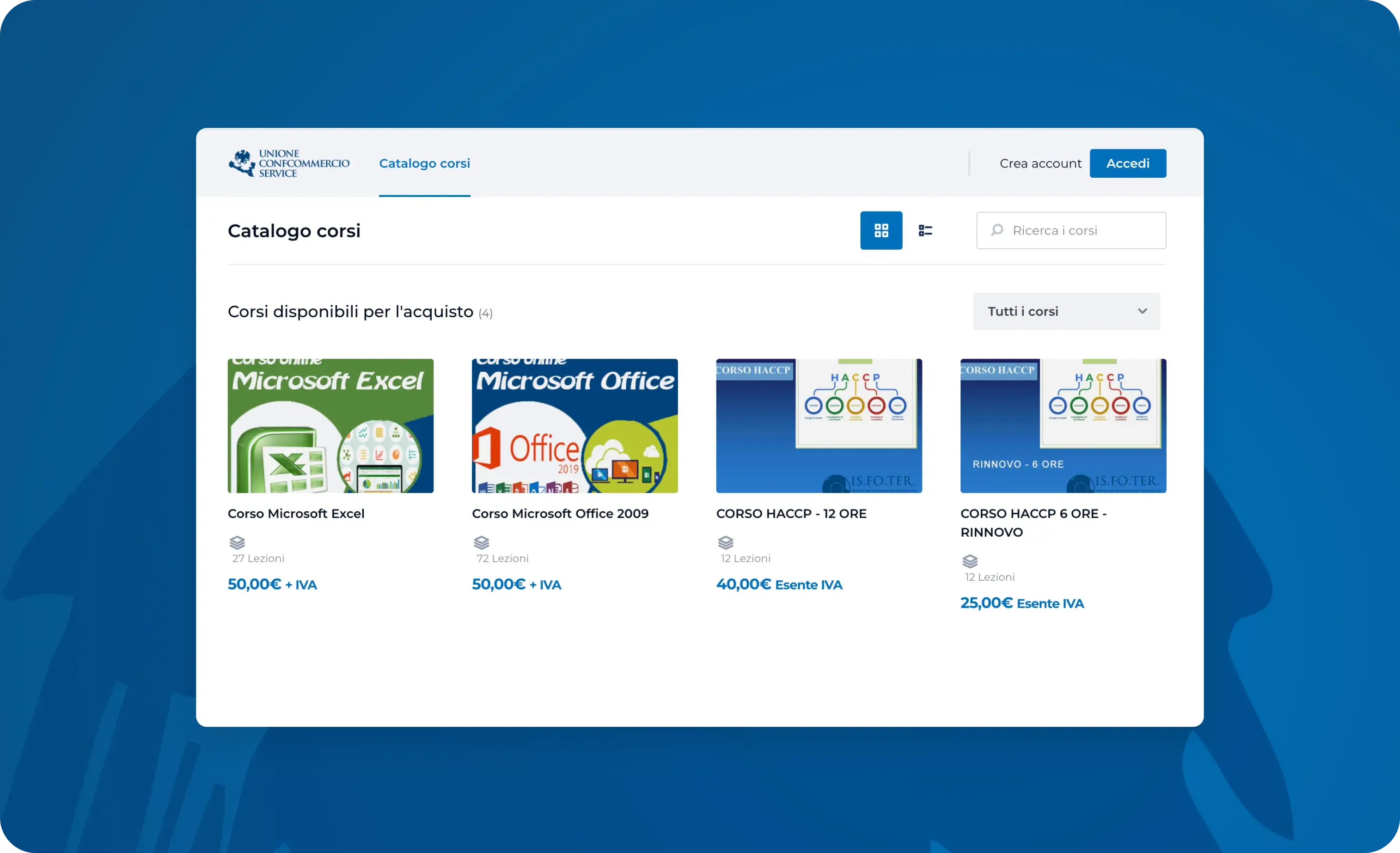This screenshot has height=853, width=1400.
Task: Open the Microsoft Excel course thumbnail
Action: (x=330, y=426)
